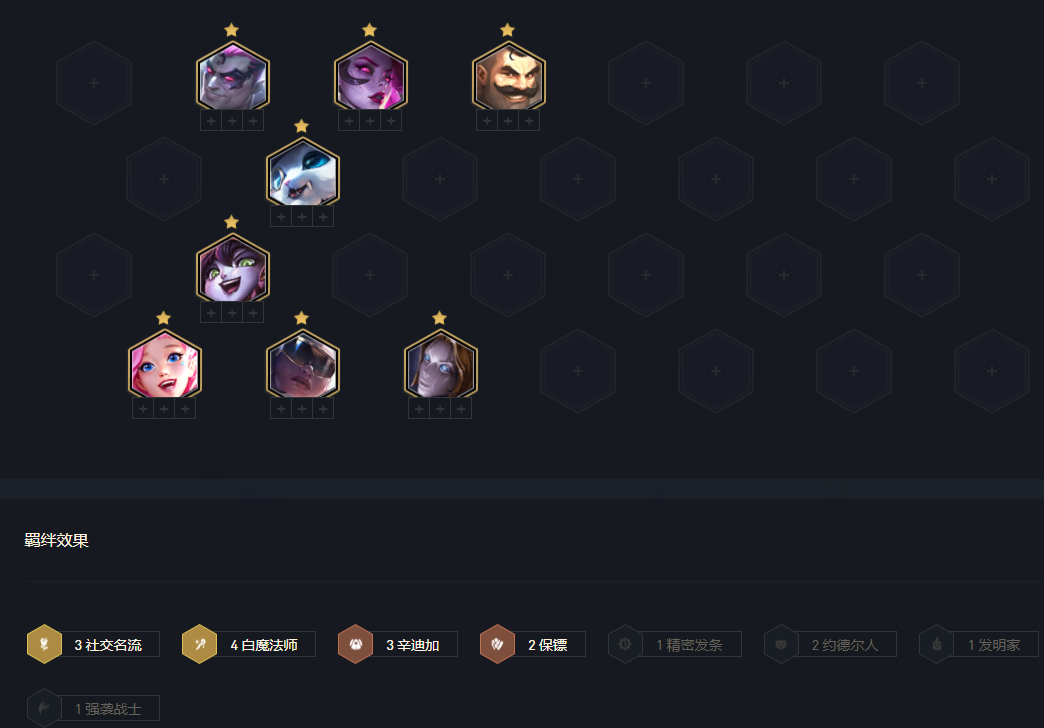Click the inactive 2 约德尔人 trait
The image size is (1044, 728).
830,644
